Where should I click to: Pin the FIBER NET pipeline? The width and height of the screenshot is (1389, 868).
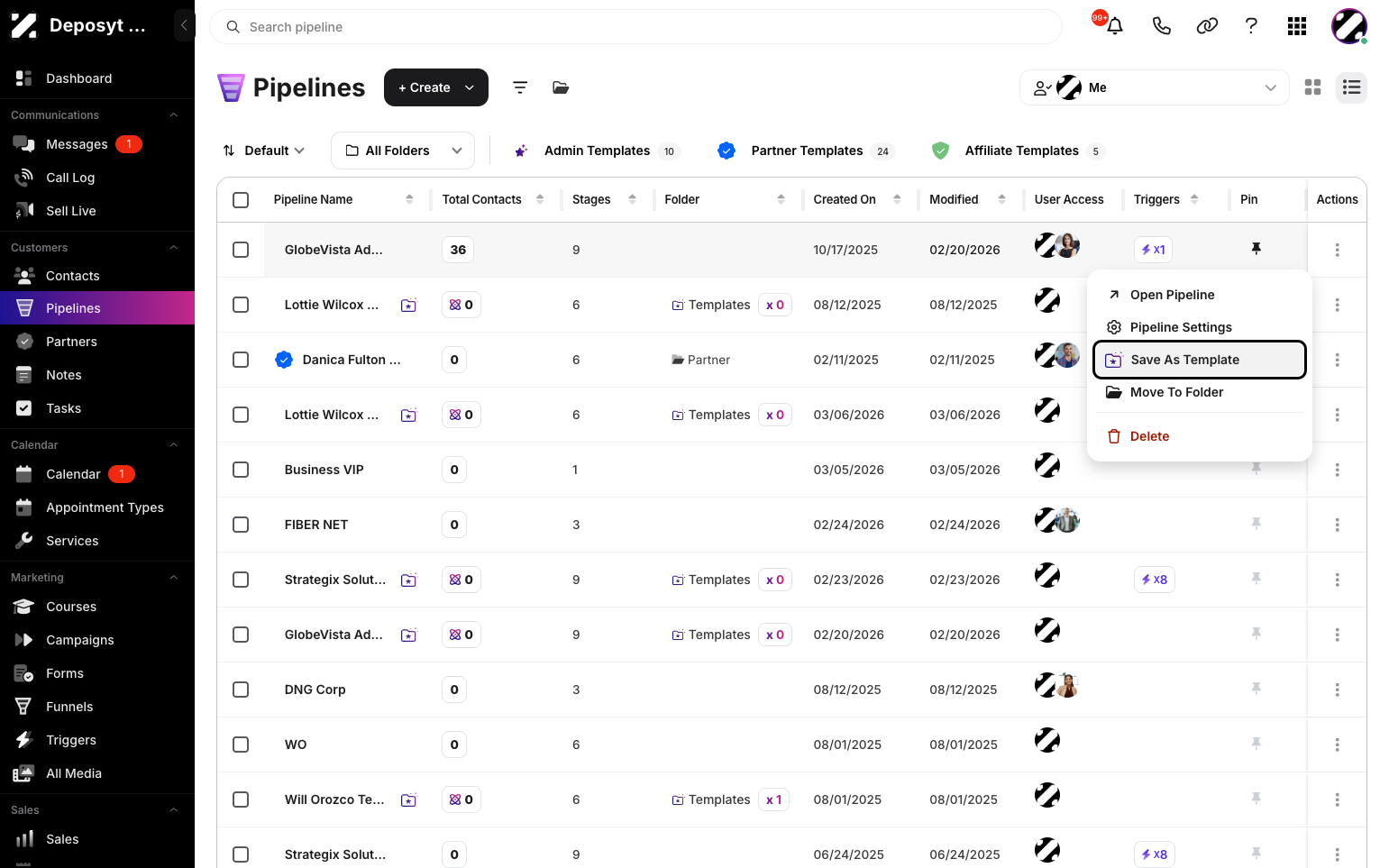click(1256, 524)
